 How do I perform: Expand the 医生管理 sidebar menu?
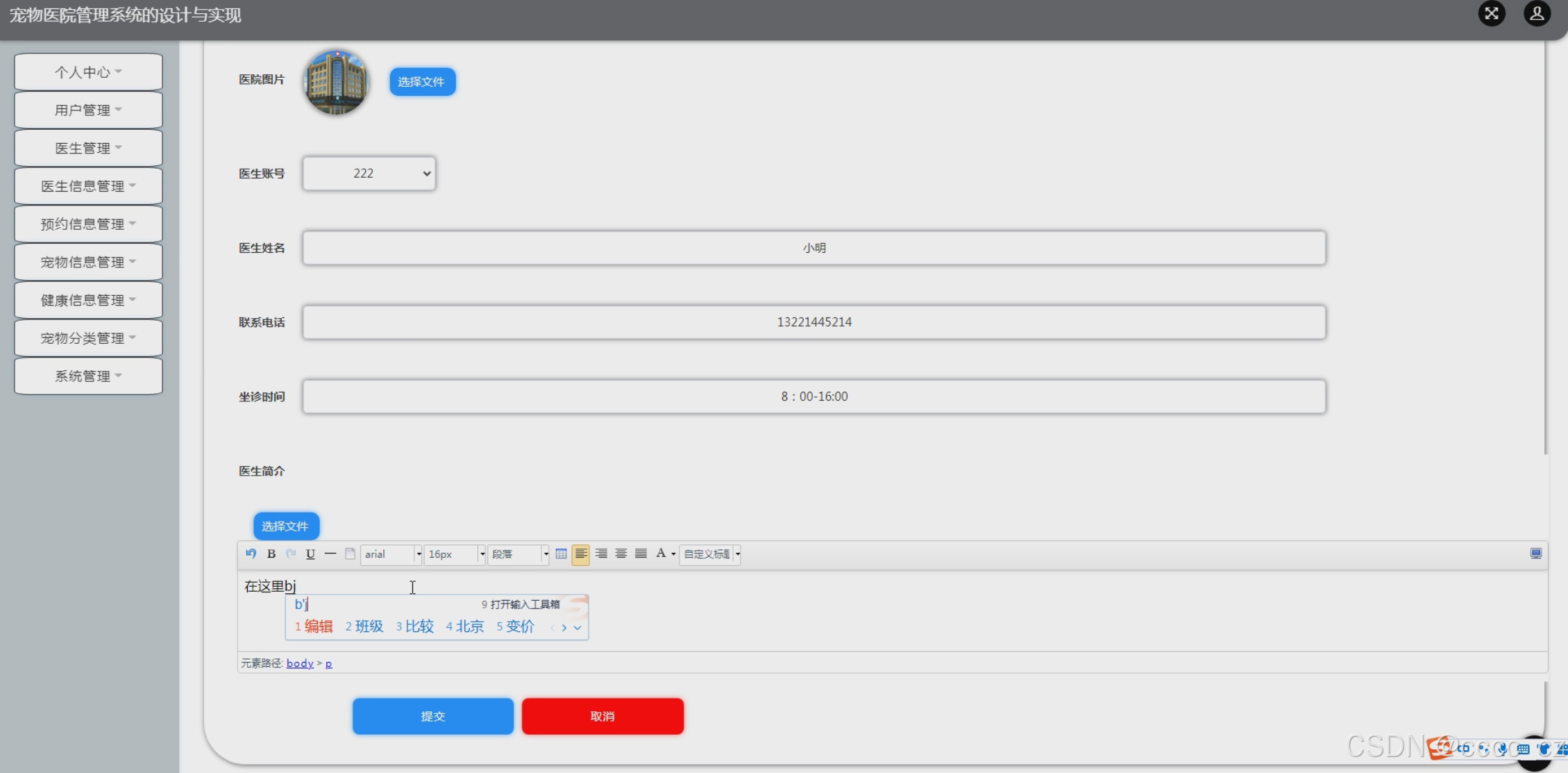pyautogui.click(x=88, y=148)
